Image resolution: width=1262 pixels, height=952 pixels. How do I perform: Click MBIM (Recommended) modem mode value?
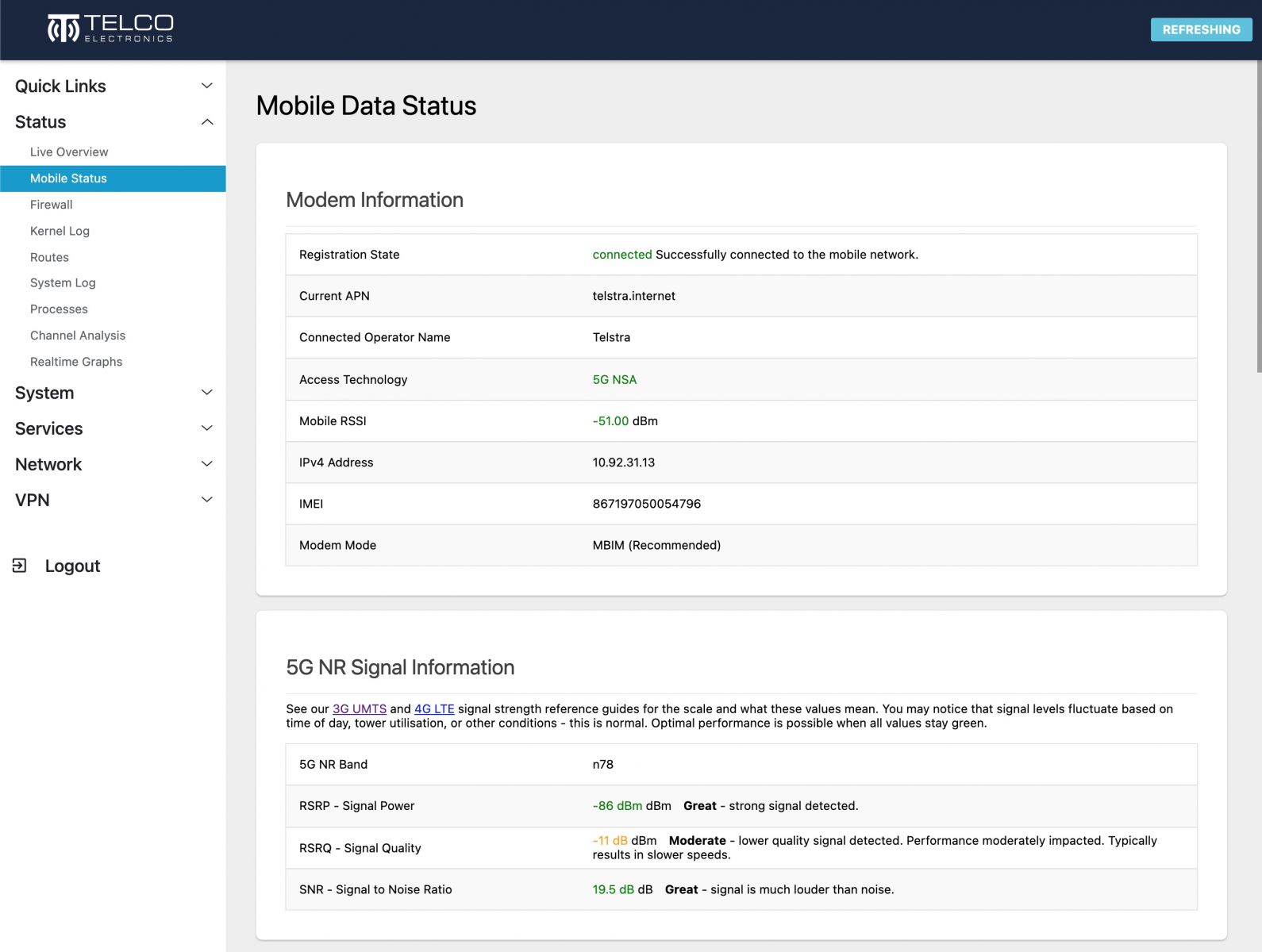[656, 545]
